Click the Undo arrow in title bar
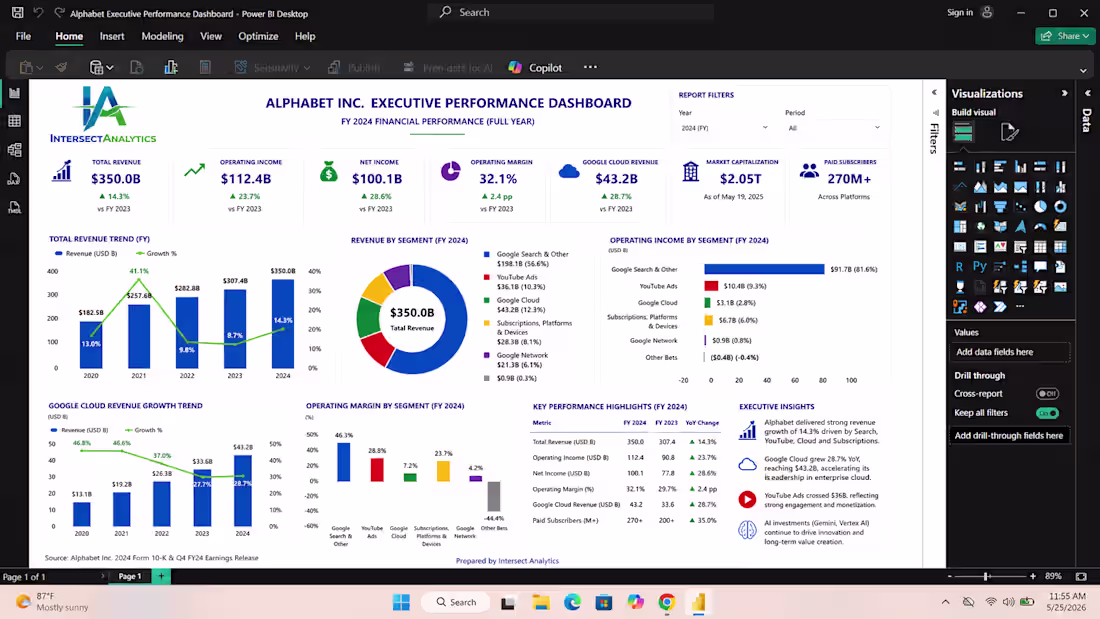This screenshot has height=619, width=1100. click(39, 13)
